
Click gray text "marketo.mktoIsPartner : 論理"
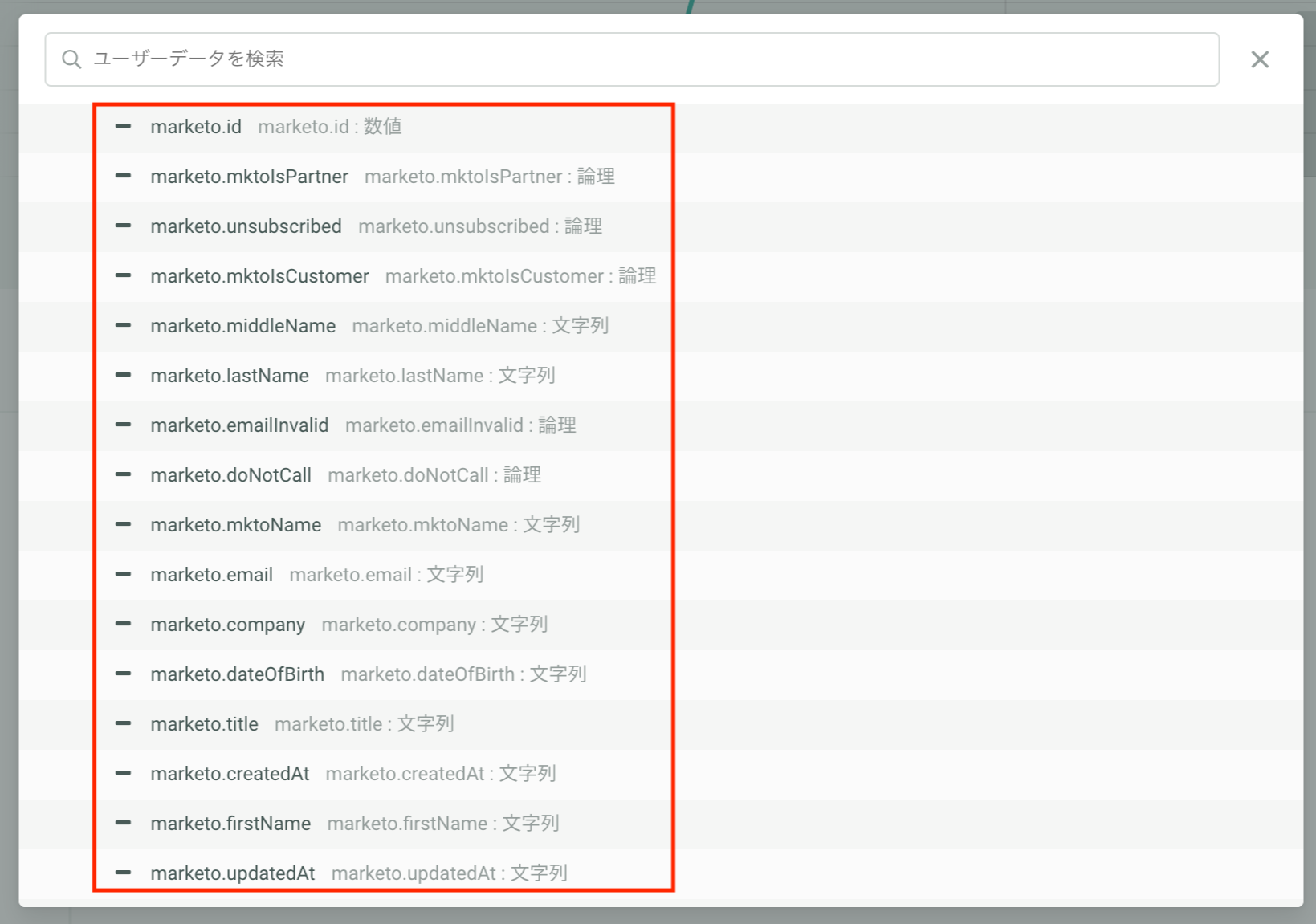pos(490,177)
